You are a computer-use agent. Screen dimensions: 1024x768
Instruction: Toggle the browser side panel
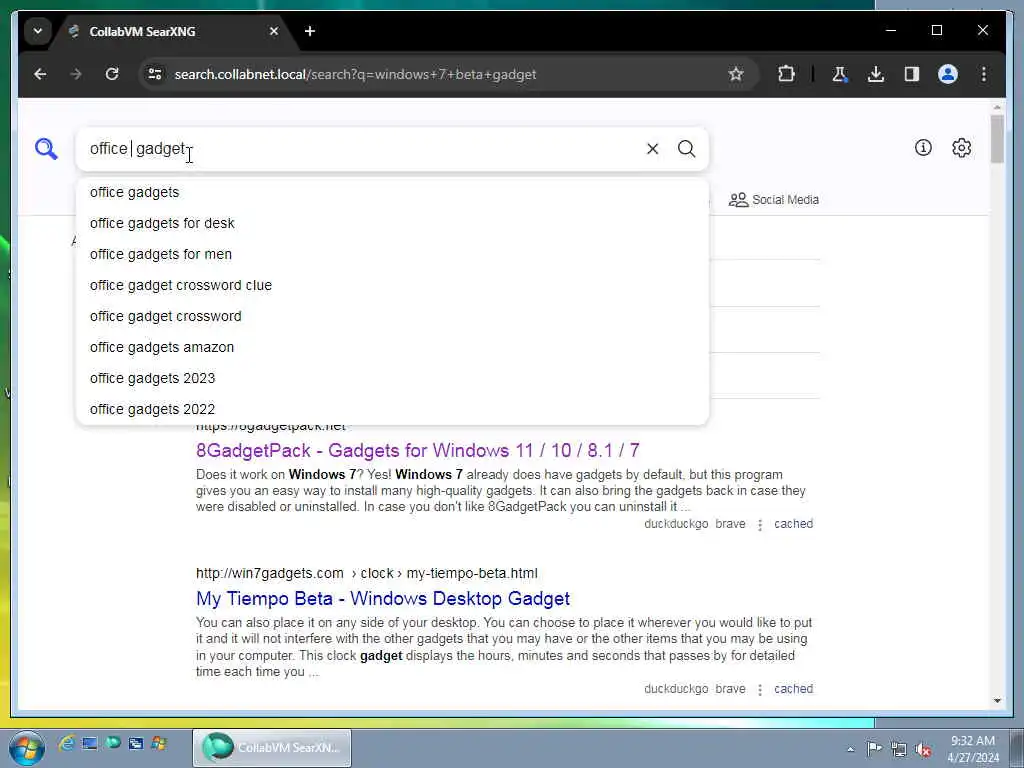pyautogui.click(x=912, y=74)
